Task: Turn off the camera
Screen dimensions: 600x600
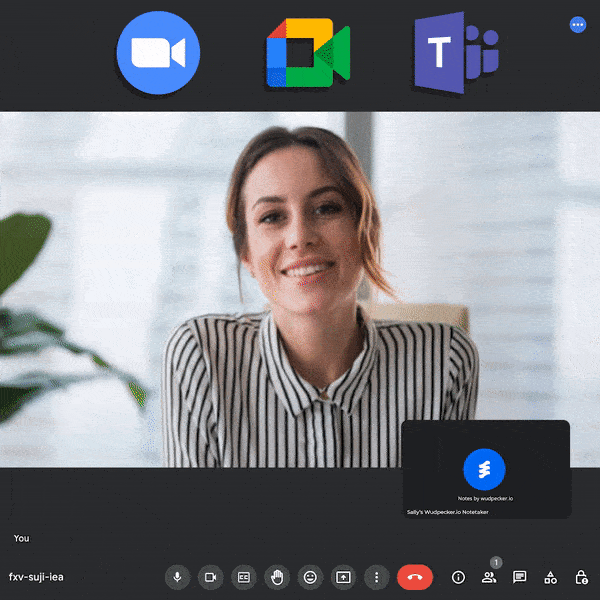Action: point(210,577)
